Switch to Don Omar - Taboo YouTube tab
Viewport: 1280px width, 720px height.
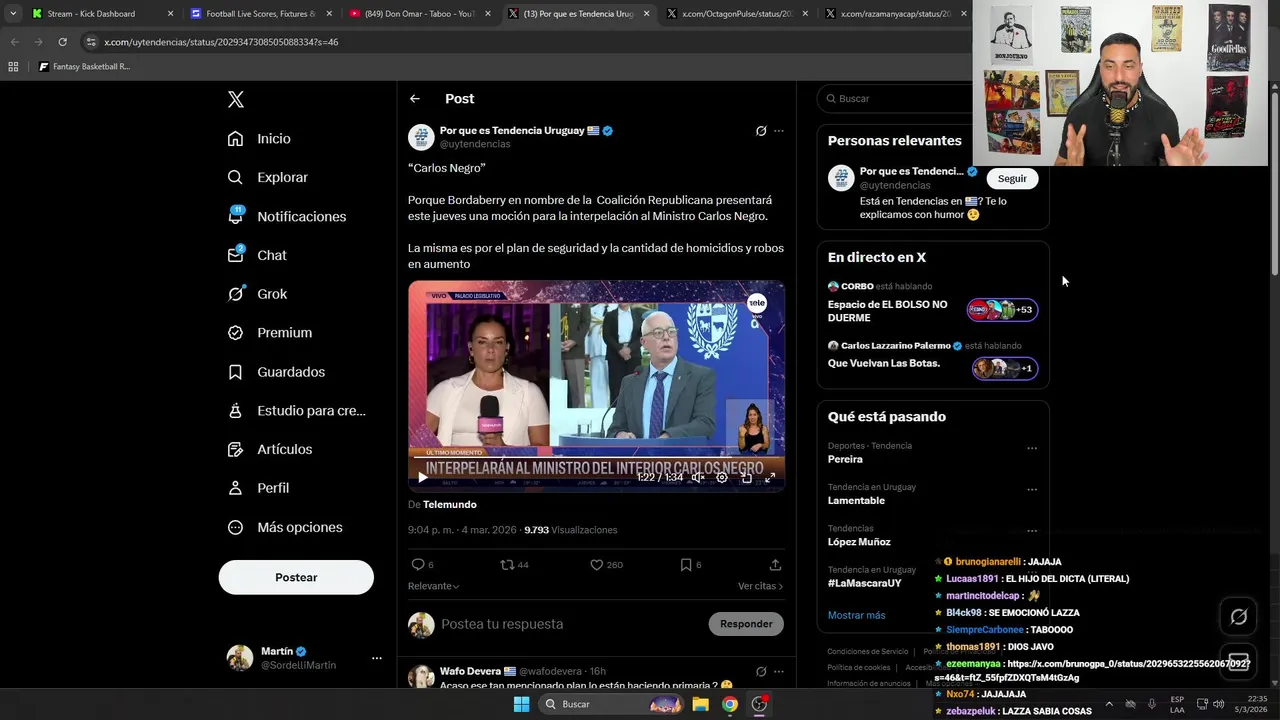click(420, 14)
